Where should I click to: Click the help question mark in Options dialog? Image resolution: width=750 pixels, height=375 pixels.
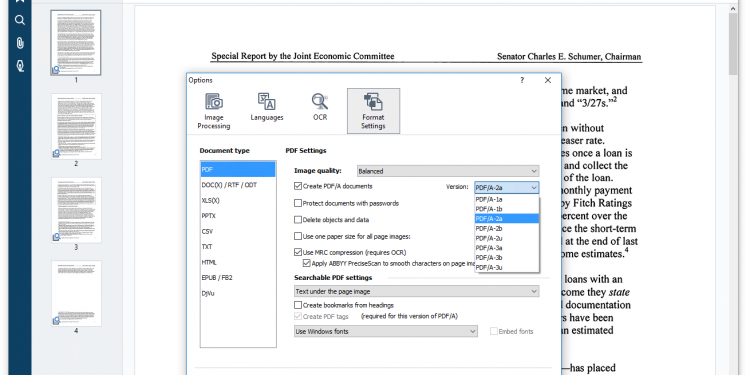pyautogui.click(x=522, y=80)
